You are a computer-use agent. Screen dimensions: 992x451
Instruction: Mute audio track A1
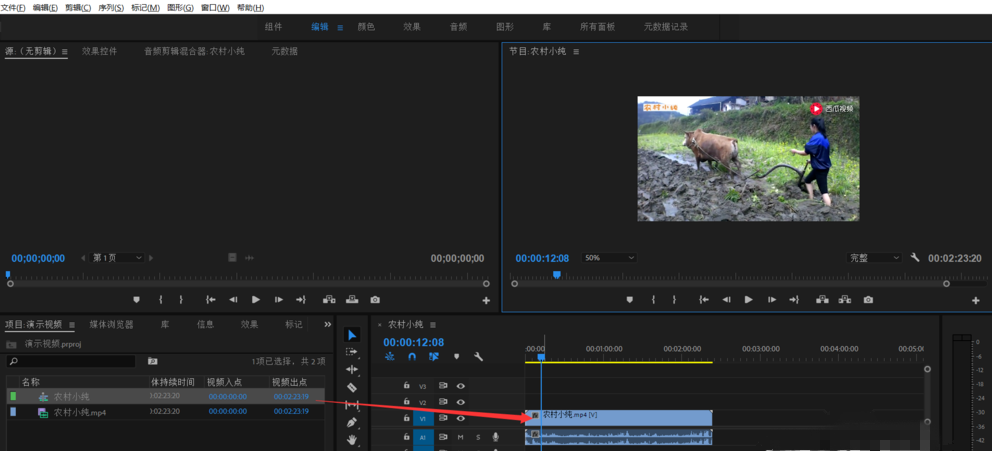[x=461, y=437]
